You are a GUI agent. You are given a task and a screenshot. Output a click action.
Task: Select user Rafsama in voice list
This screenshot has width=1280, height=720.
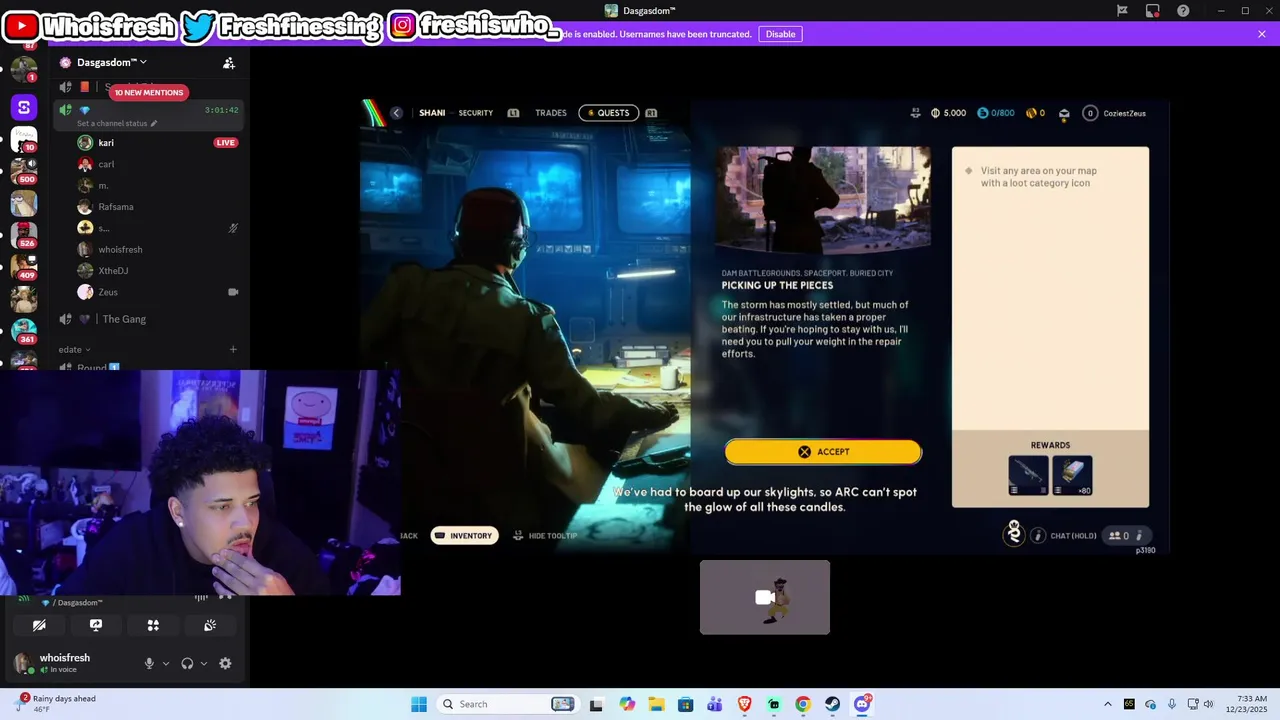point(116,207)
